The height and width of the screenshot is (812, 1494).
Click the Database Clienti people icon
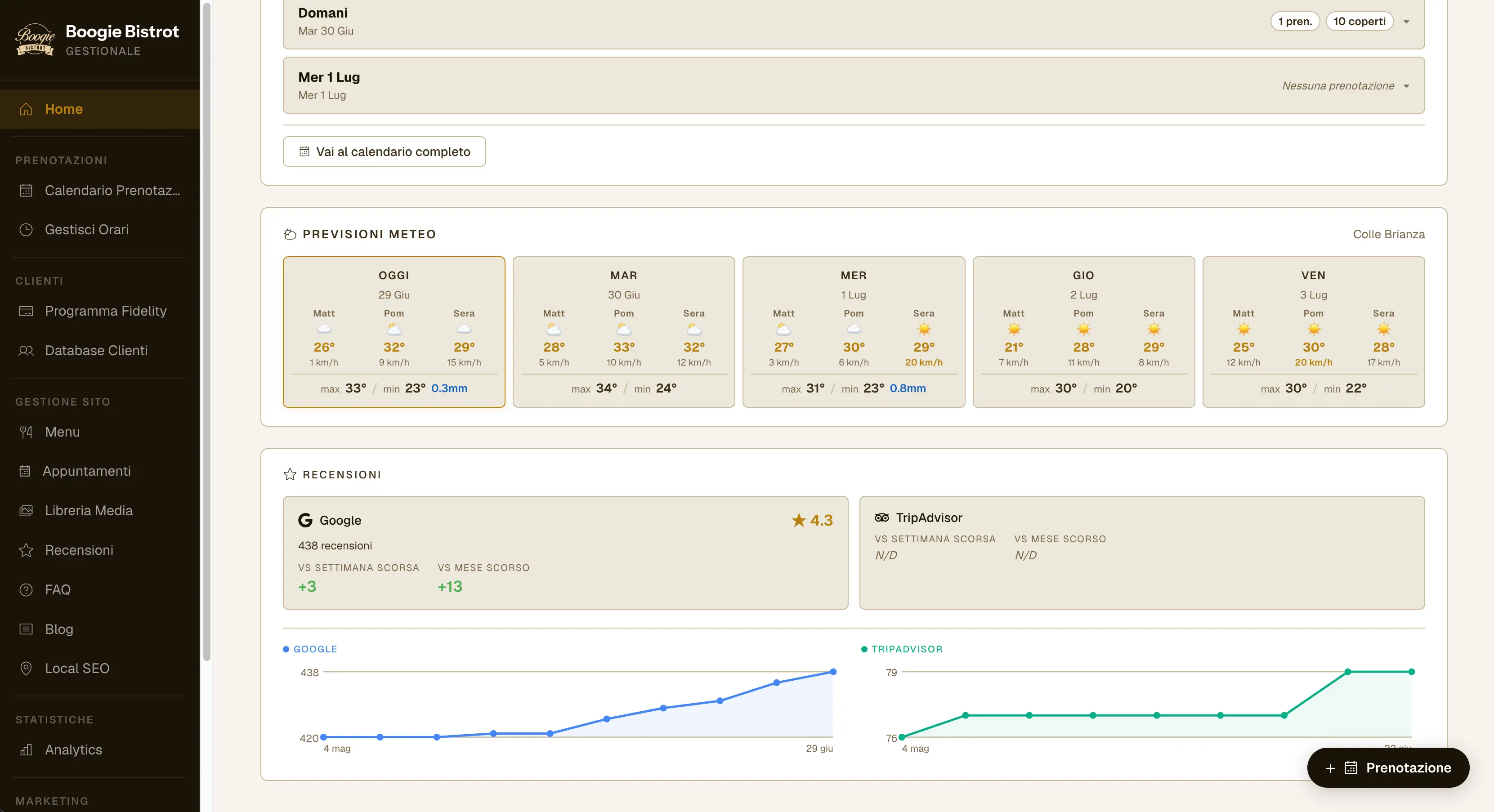point(26,350)
